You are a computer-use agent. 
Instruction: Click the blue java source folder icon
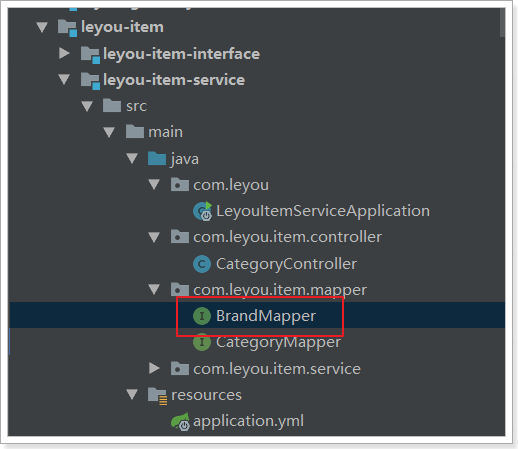(157, 159)
